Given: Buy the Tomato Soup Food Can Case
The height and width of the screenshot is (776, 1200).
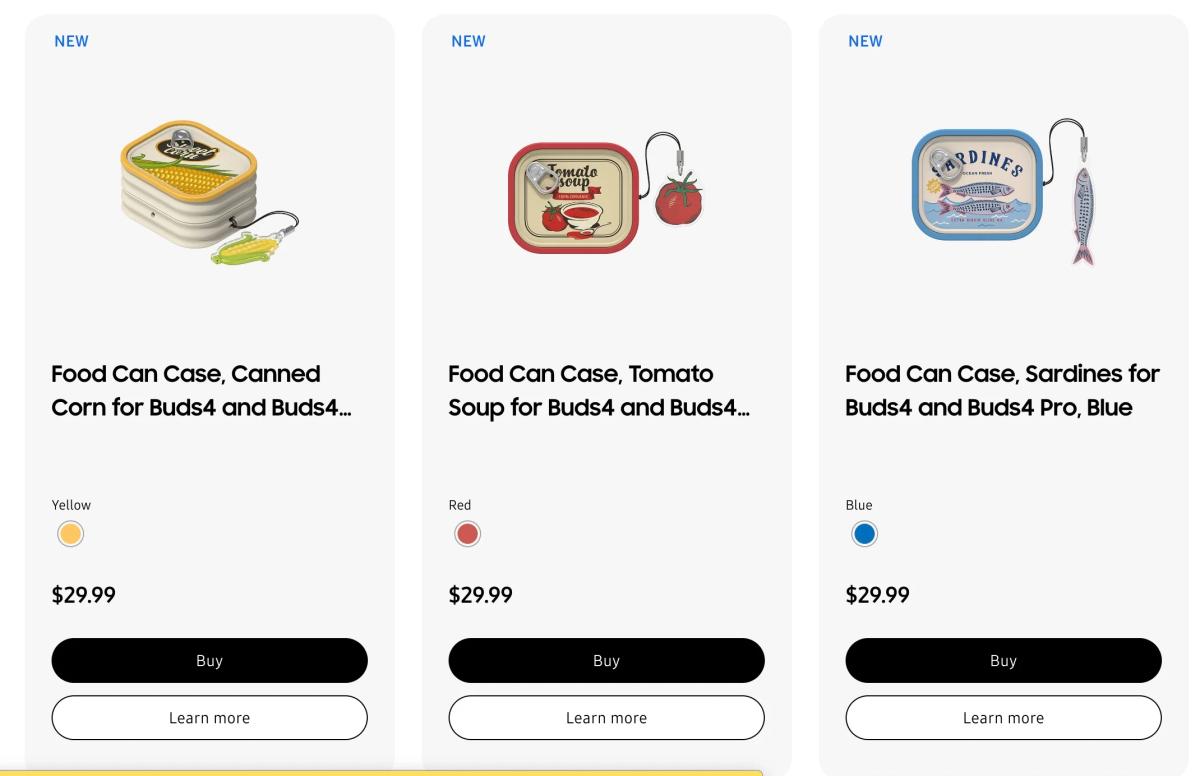Looking at the screenshot, I should click(606, 660).
